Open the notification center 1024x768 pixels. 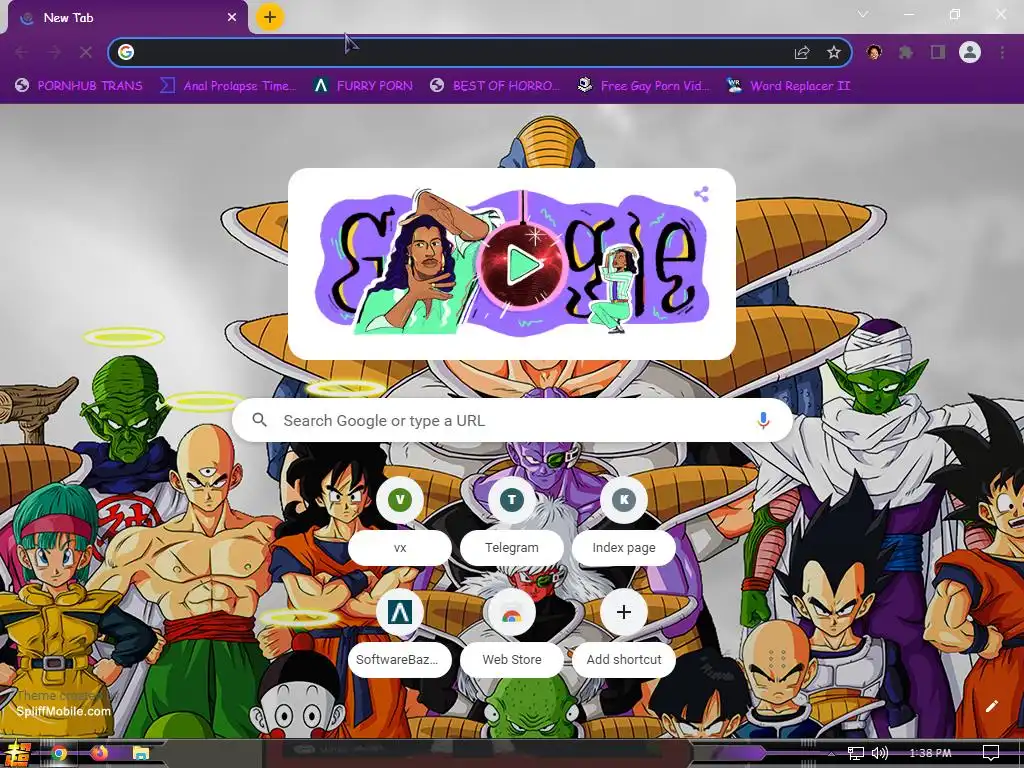coord(991,754)
